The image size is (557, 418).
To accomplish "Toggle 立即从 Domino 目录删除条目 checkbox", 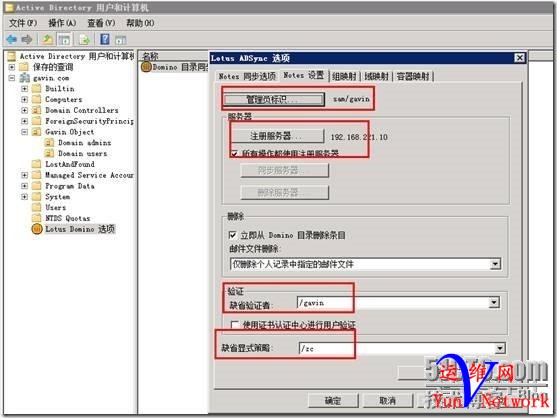I will (x=233, y=235).
